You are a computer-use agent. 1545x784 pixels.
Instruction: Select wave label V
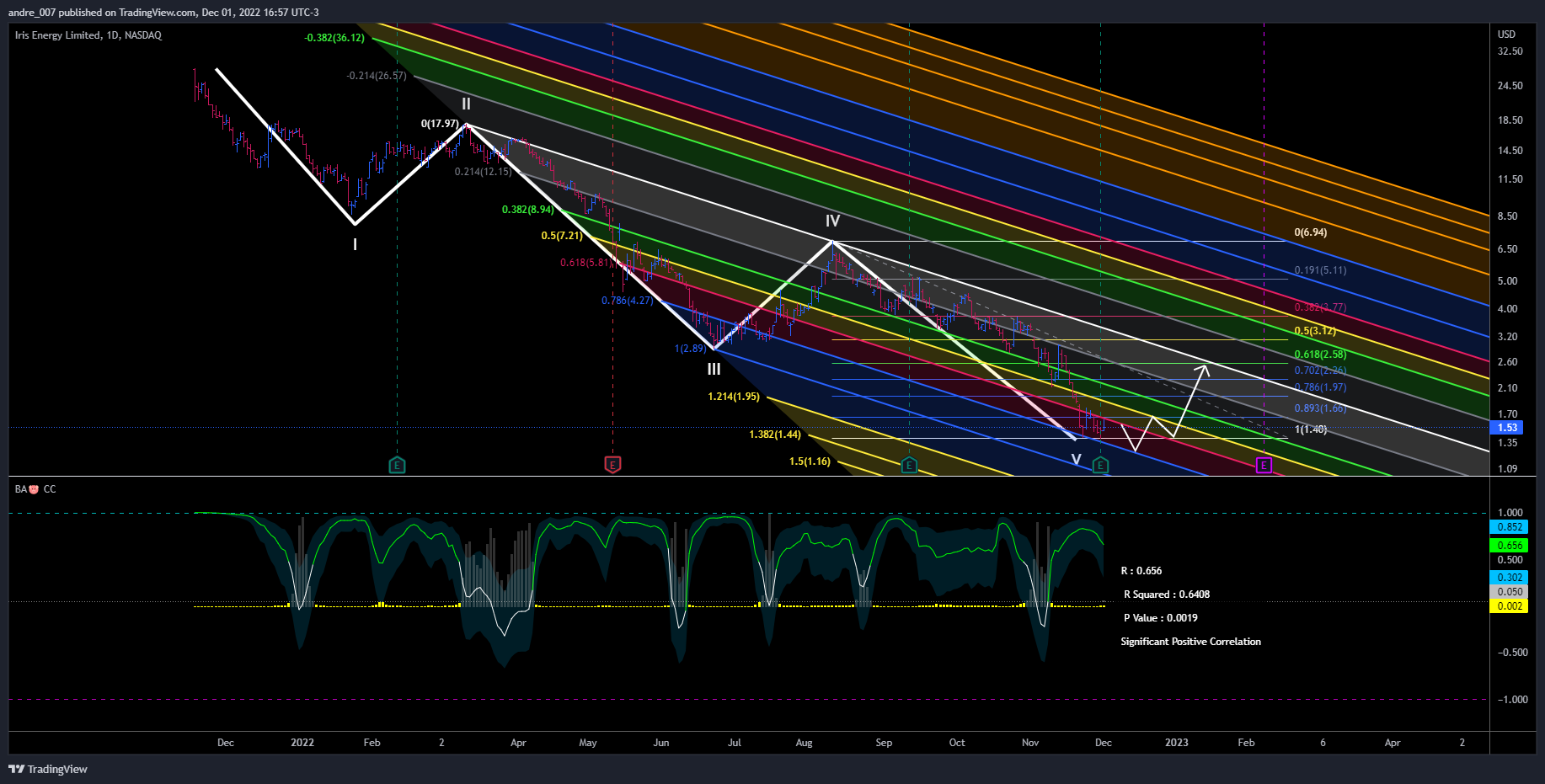1076,460
